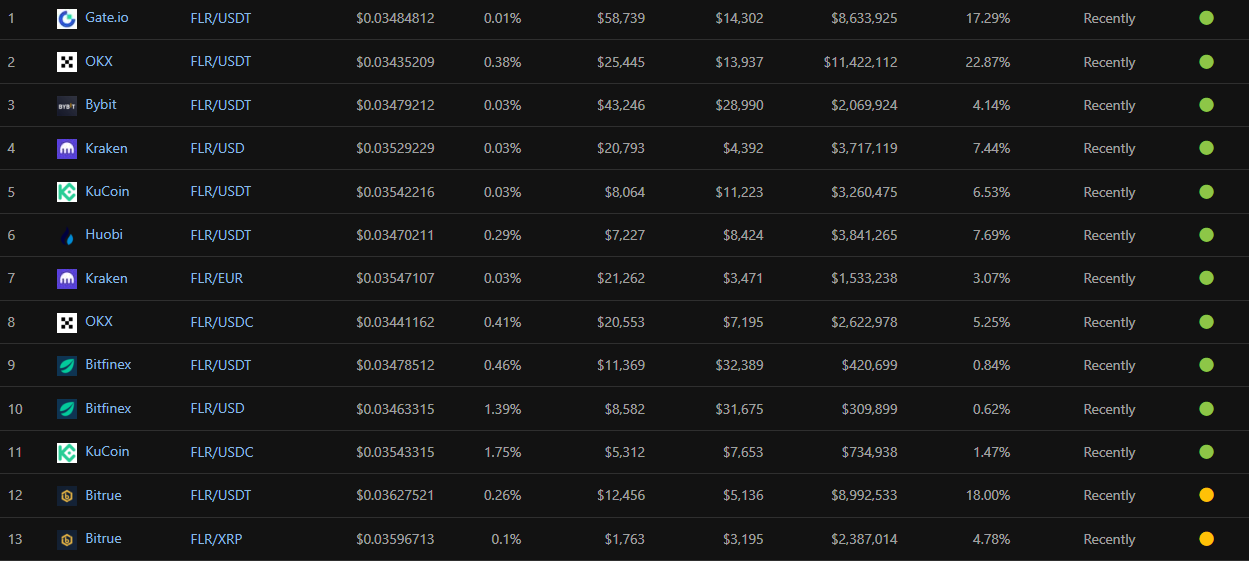Open the OKX link in row 2
The height and width of the screenshot is (561, 1249).
[99, 61]
